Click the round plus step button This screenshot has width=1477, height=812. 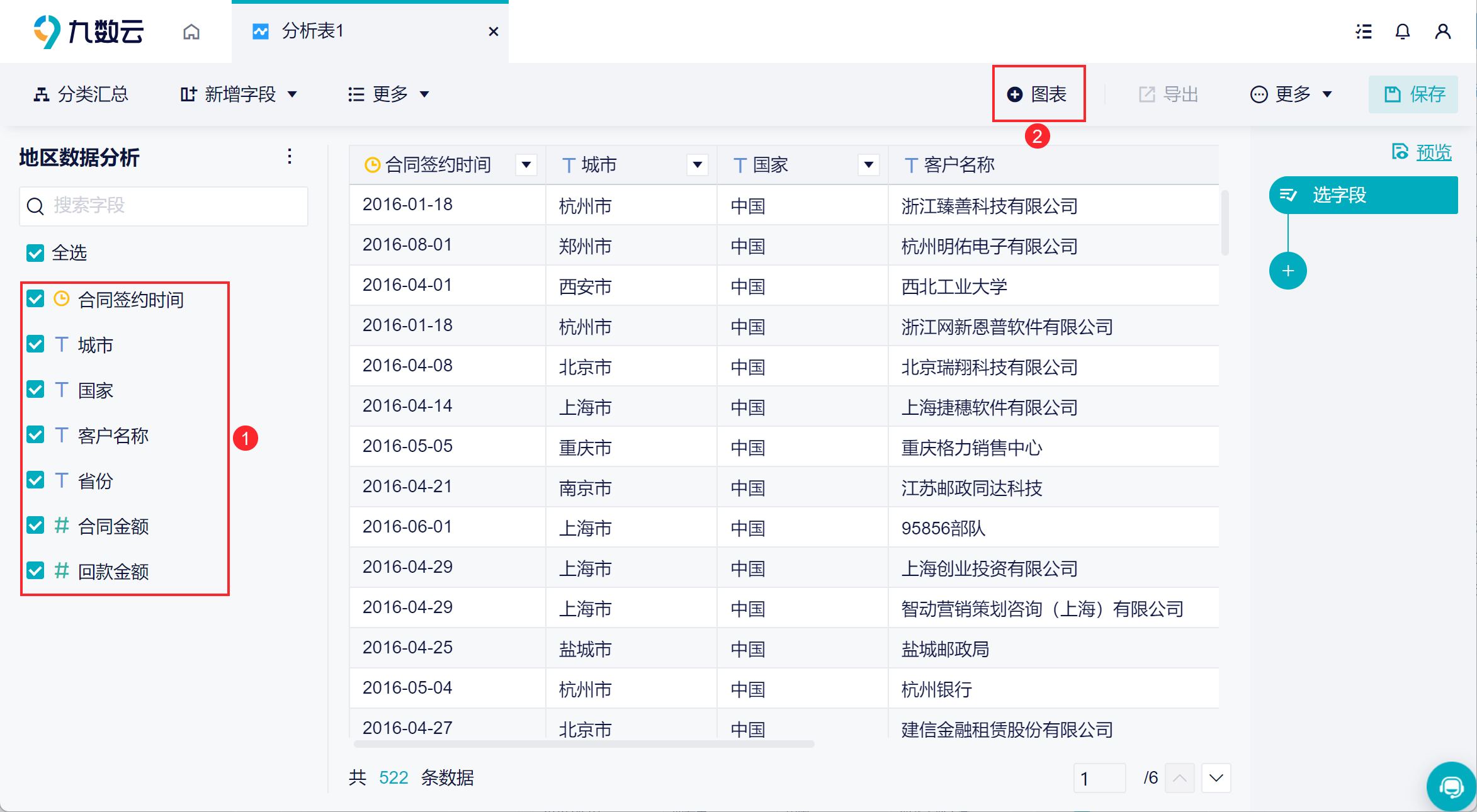pos(1287,271)
